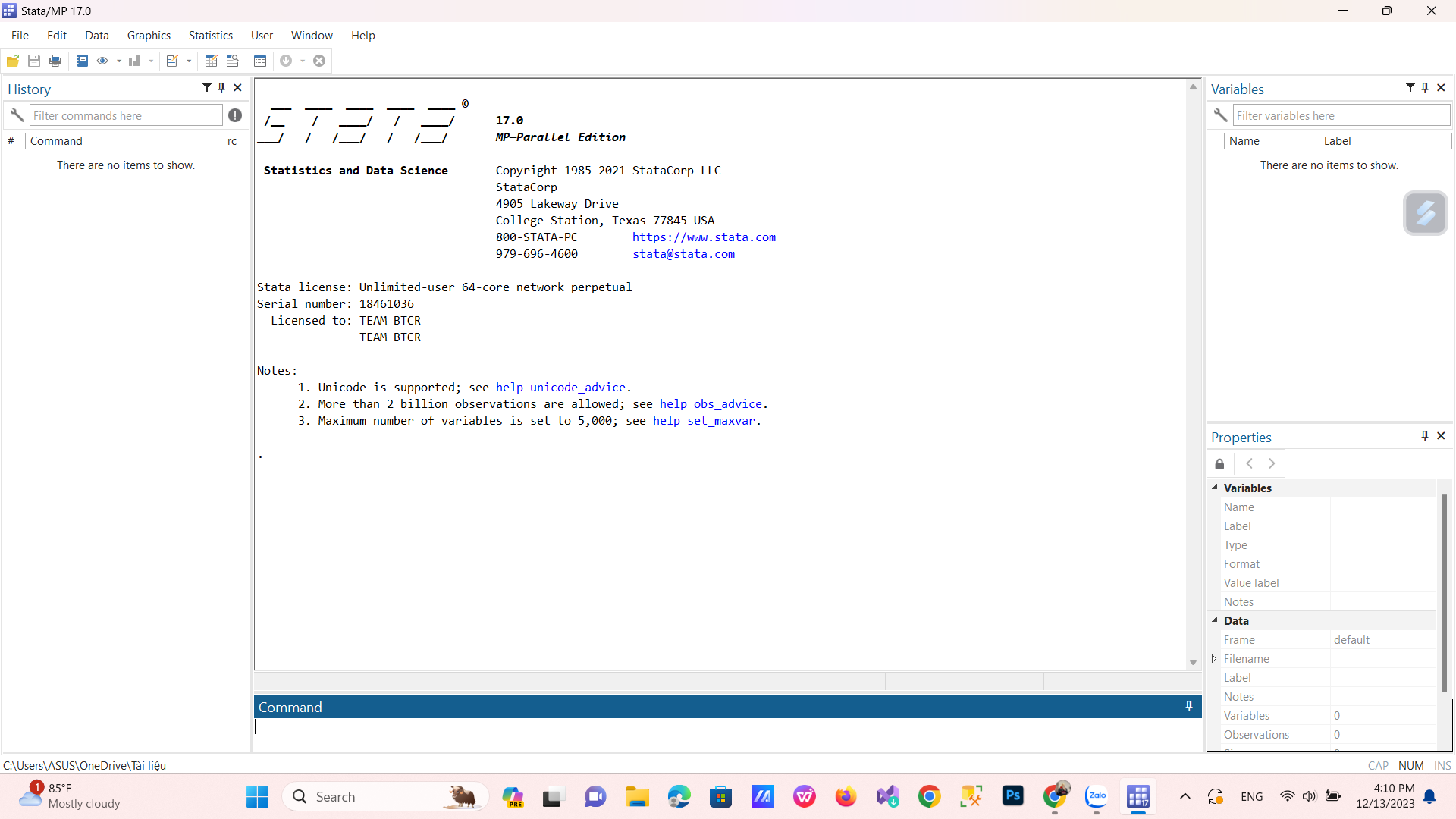Open the help unicode_advice link
This screenshot has height=819, width=1456.
560,388
